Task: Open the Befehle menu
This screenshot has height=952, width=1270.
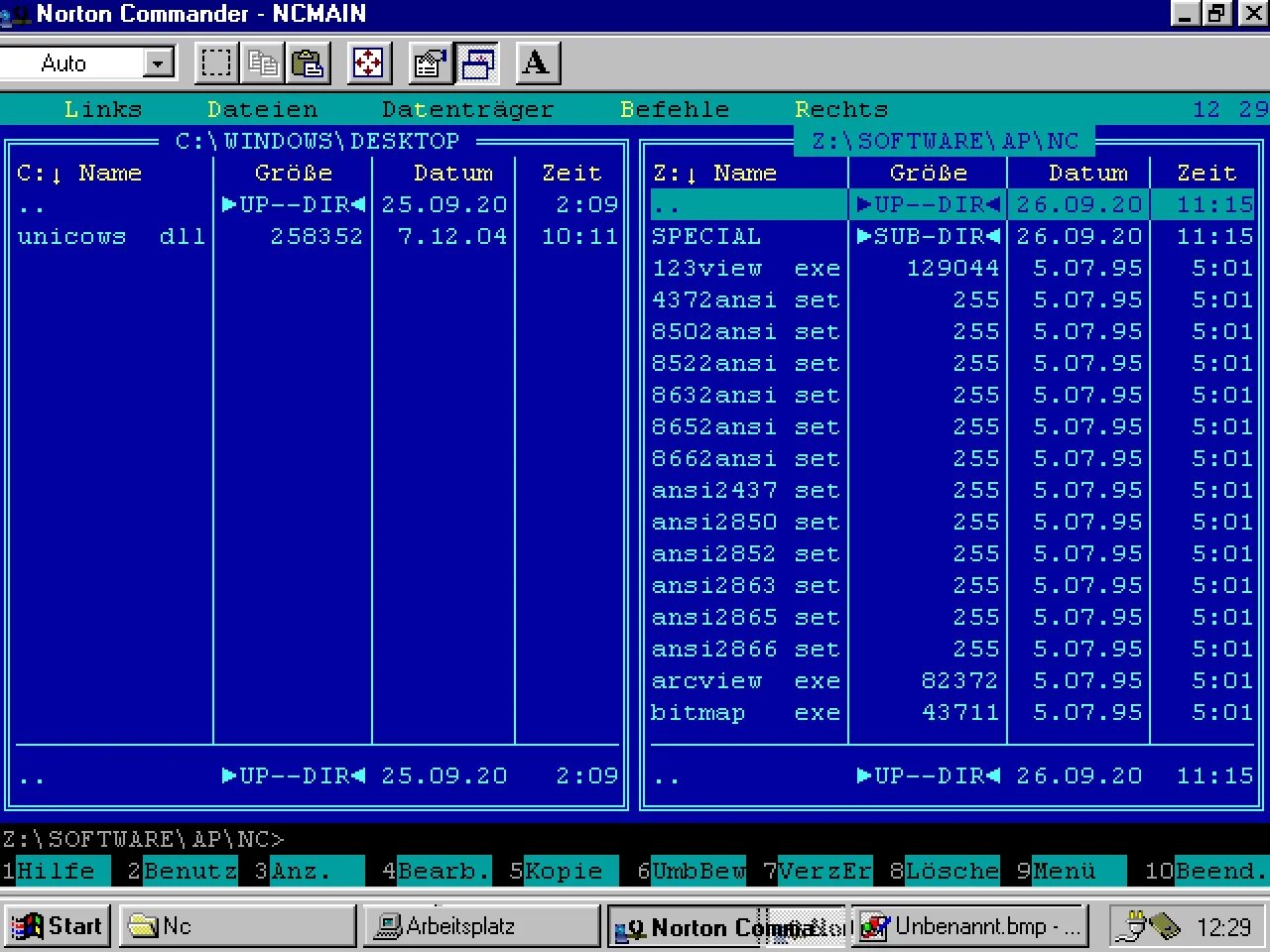Action: 675,109
